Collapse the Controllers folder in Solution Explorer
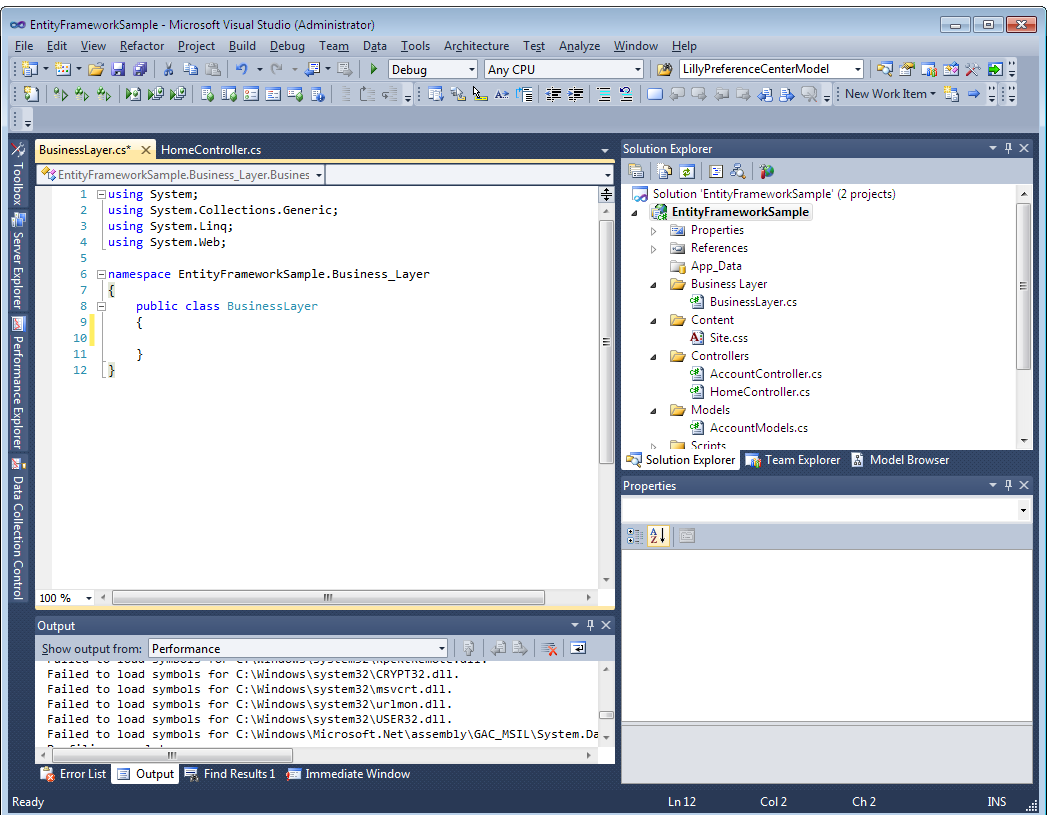 [654, 357]
